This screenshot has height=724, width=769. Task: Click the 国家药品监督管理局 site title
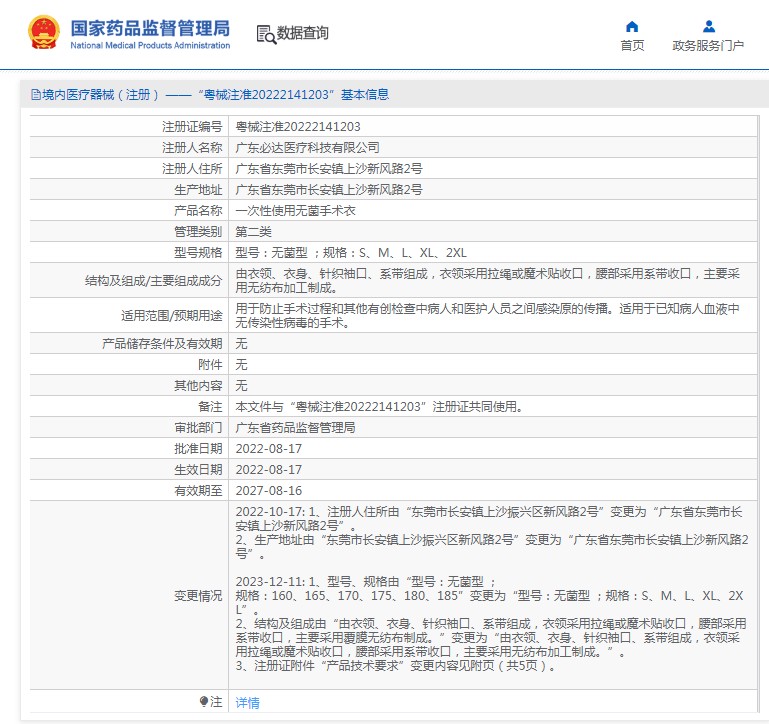(150, 28)
